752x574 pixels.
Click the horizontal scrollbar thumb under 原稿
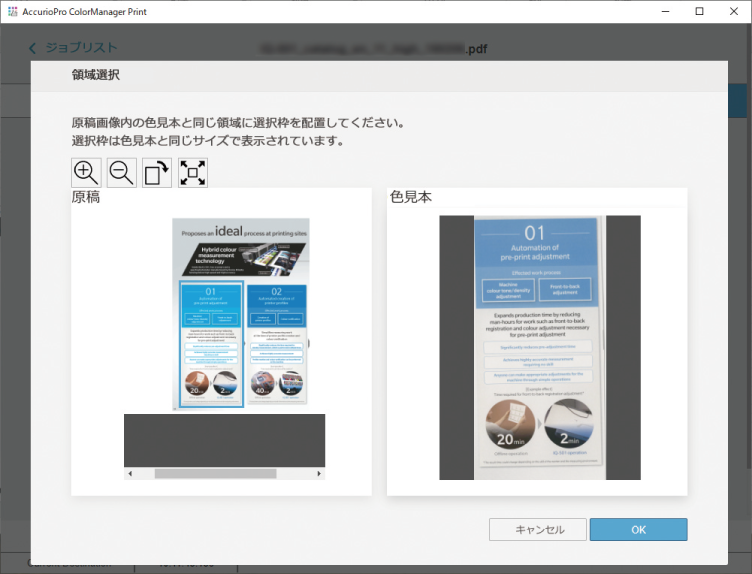215,473
